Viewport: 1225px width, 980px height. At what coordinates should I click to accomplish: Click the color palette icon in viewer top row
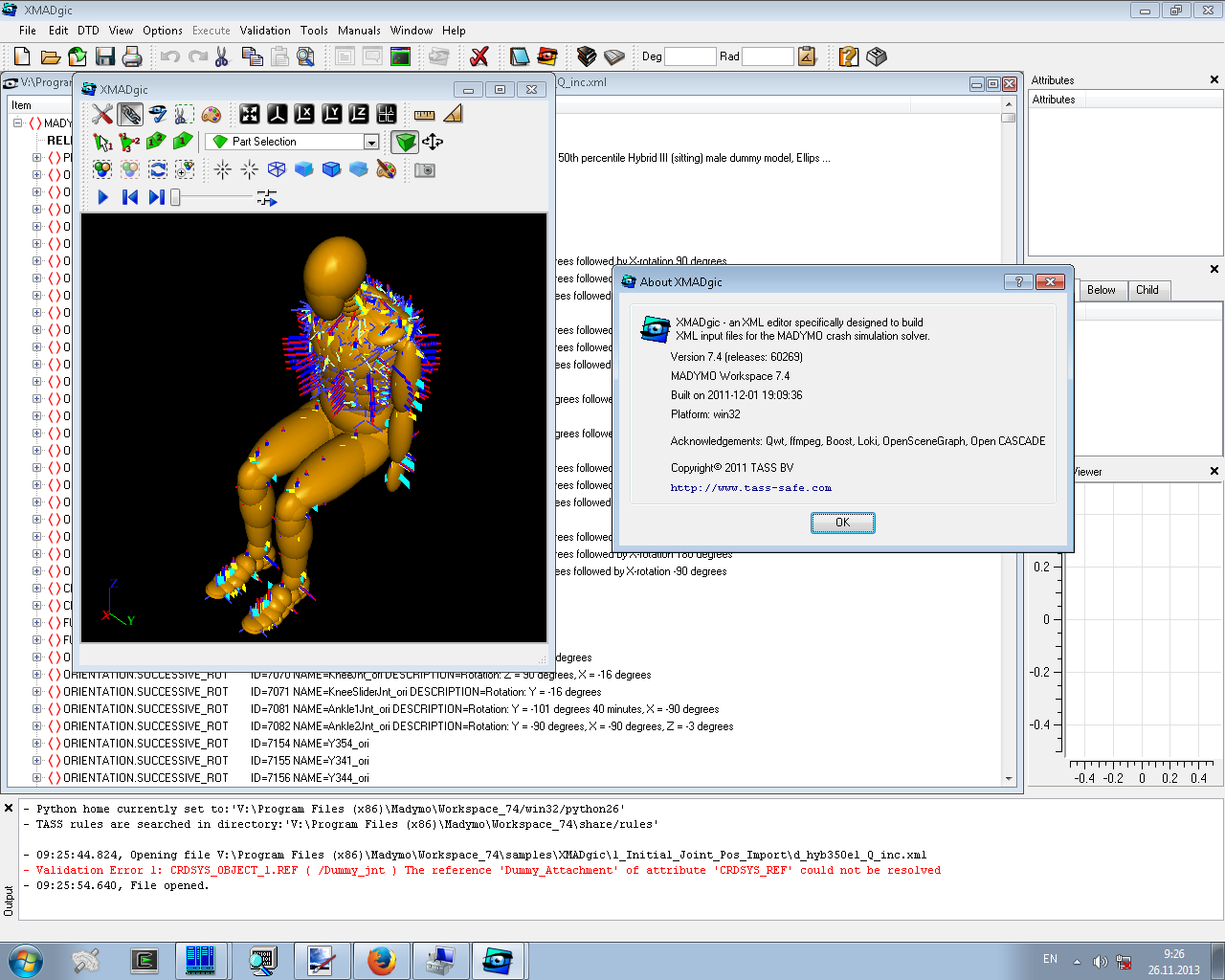point(212,115)
